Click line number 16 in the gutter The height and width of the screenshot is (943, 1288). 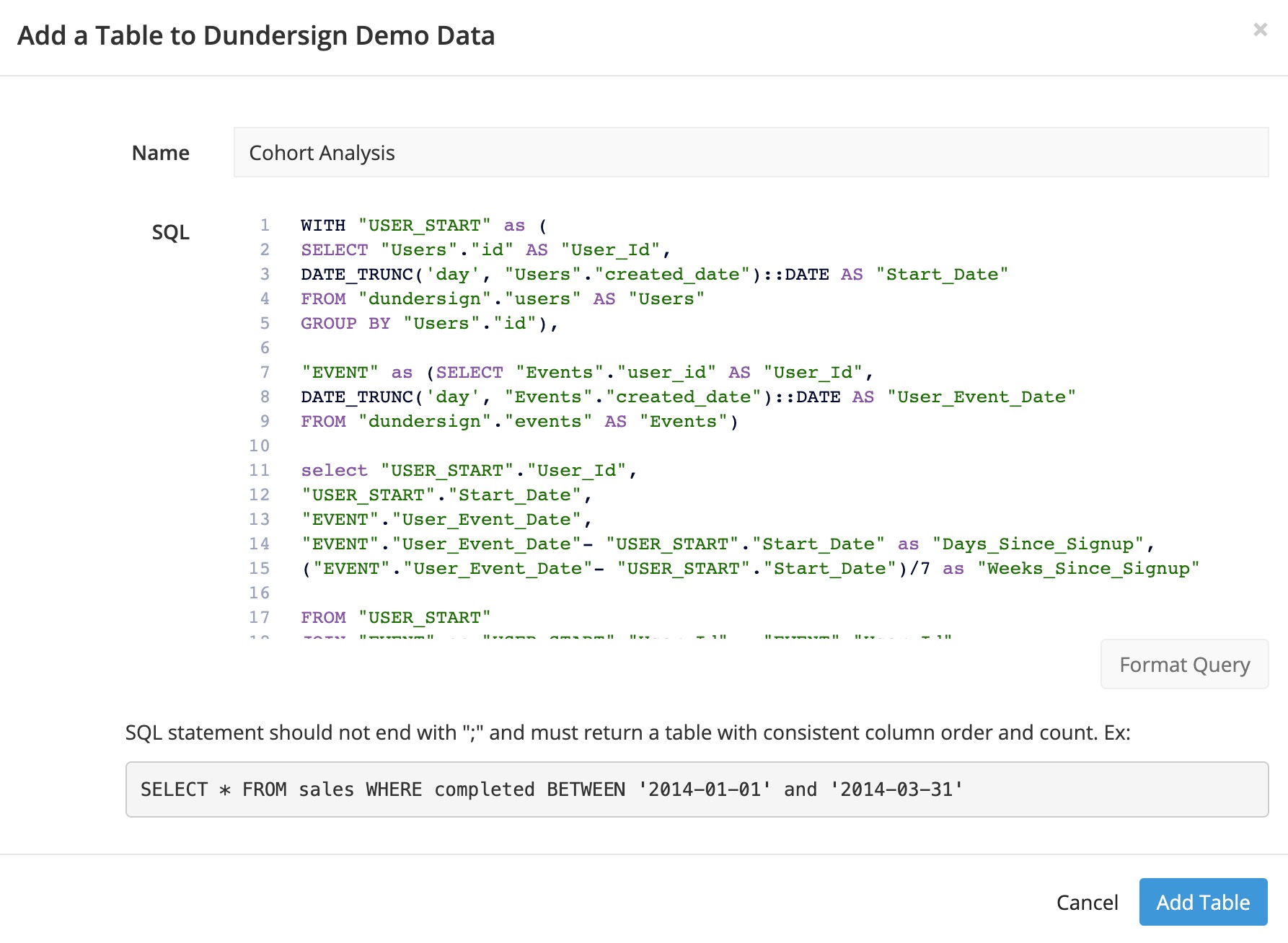pos(260,593)
